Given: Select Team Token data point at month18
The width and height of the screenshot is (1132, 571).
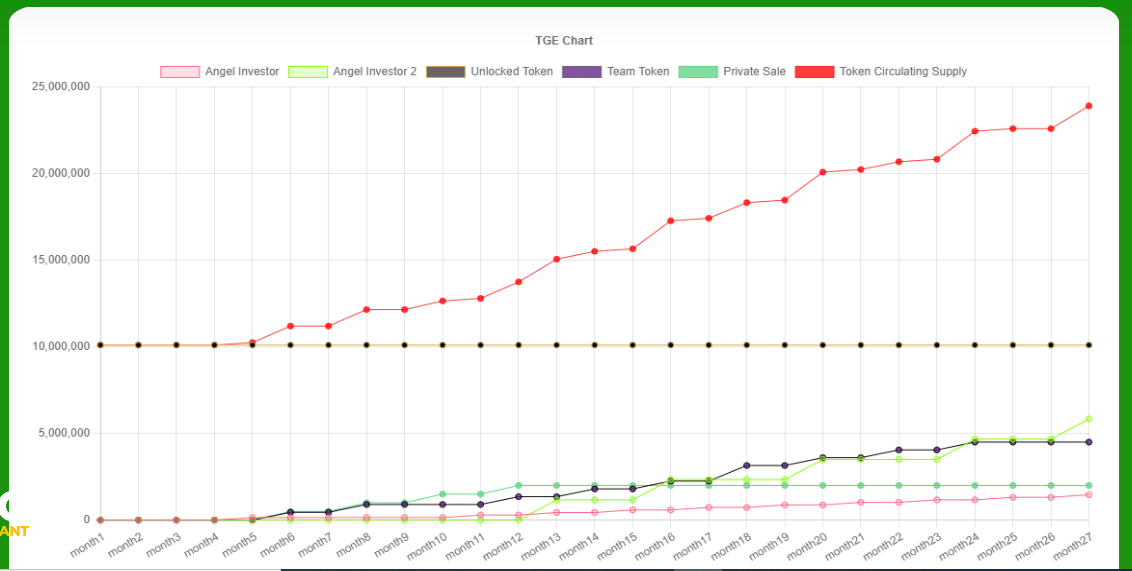Looking at the screenshot, I should pyautogui.click(x=747, y=466).
